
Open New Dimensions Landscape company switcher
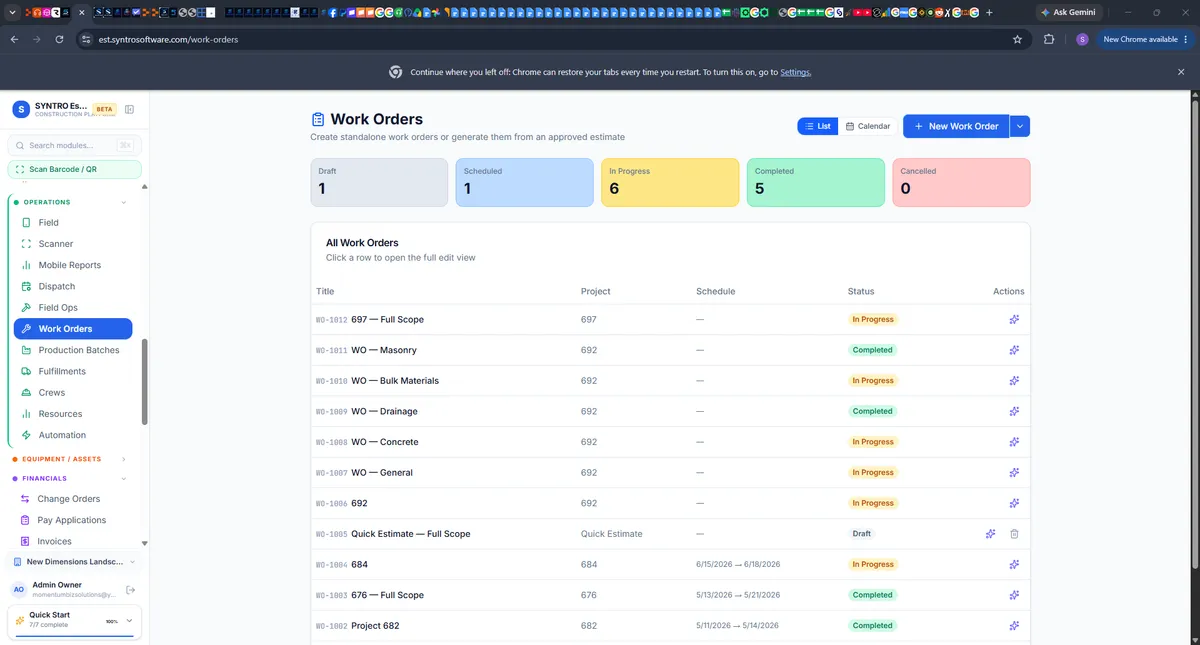click(x=74, y=562)
